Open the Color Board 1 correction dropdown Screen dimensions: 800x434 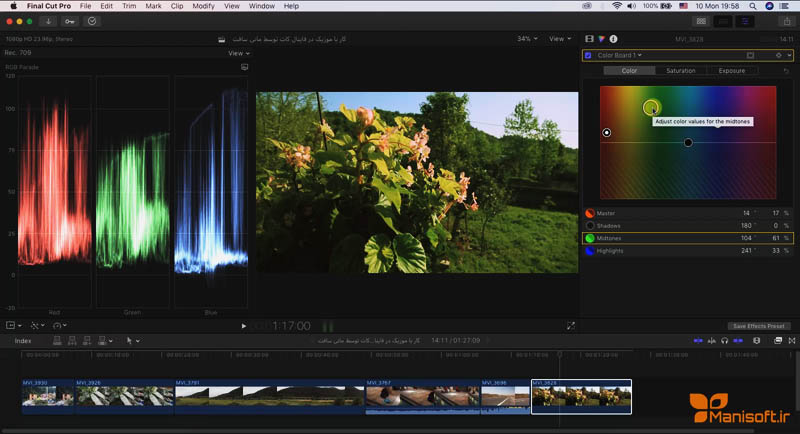[x=619, y=55]
